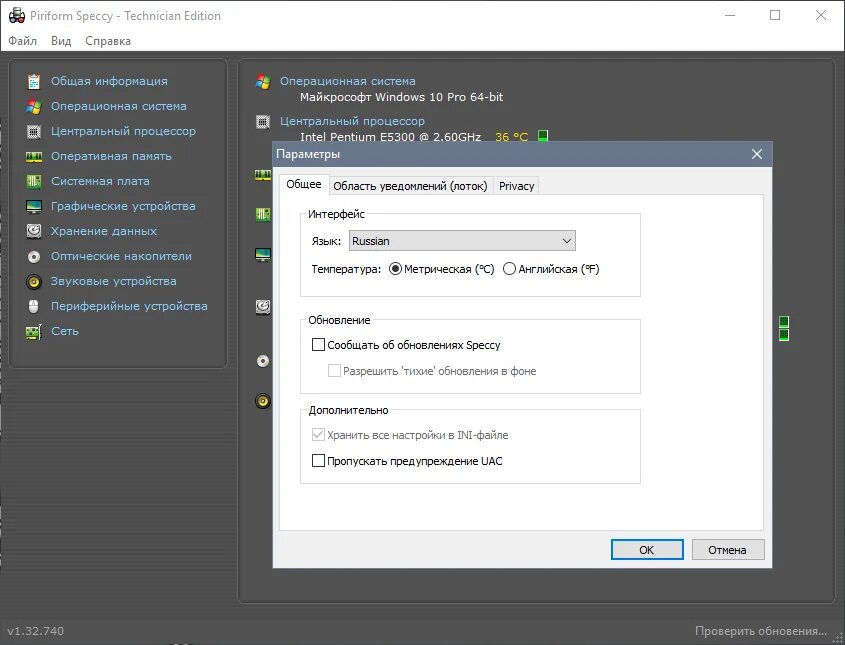Click the "36 °C" temperature value
Viewport: 845px width, 645px height.
tap(511, 137)
